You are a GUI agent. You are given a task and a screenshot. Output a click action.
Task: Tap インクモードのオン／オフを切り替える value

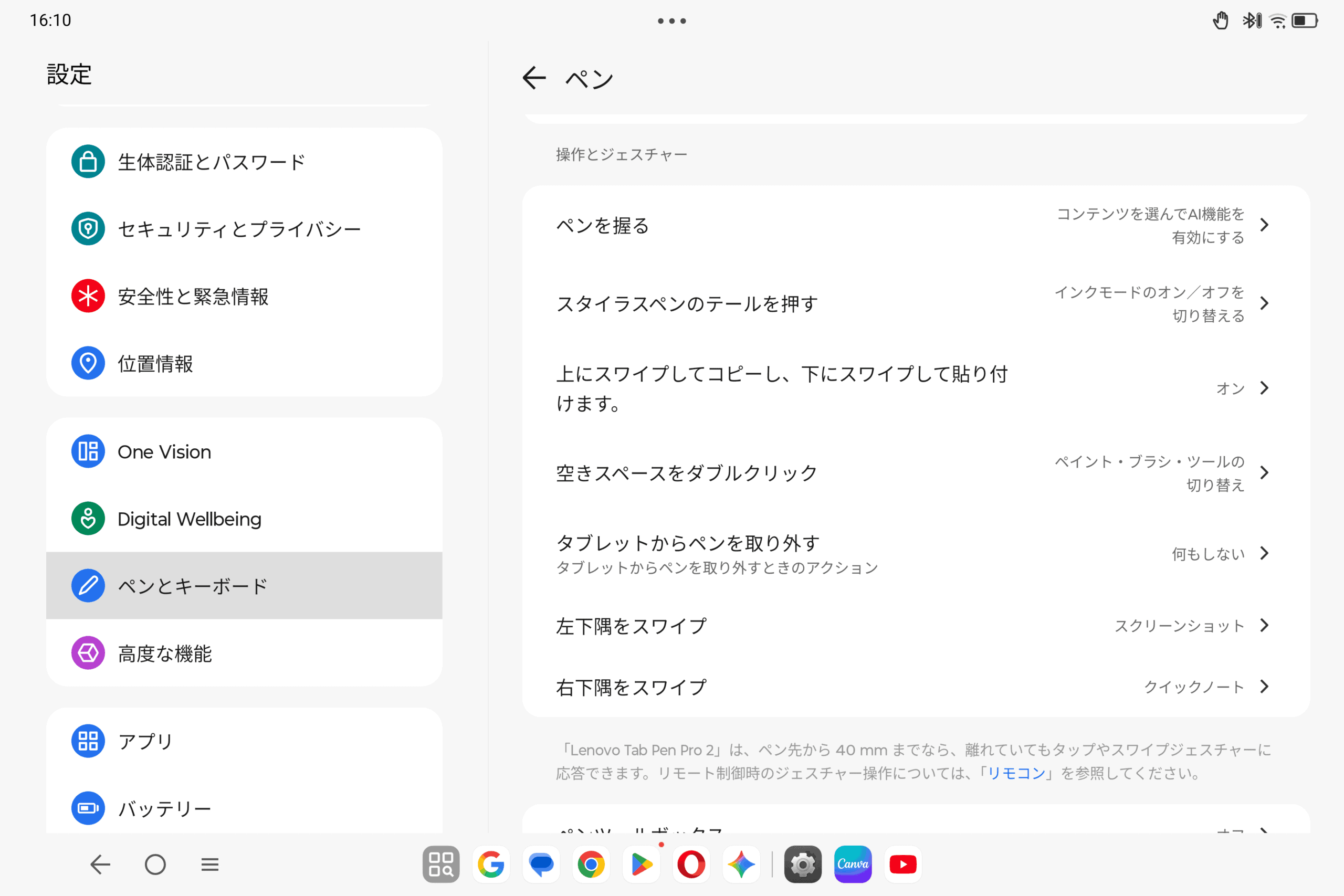coord(1150,304)
